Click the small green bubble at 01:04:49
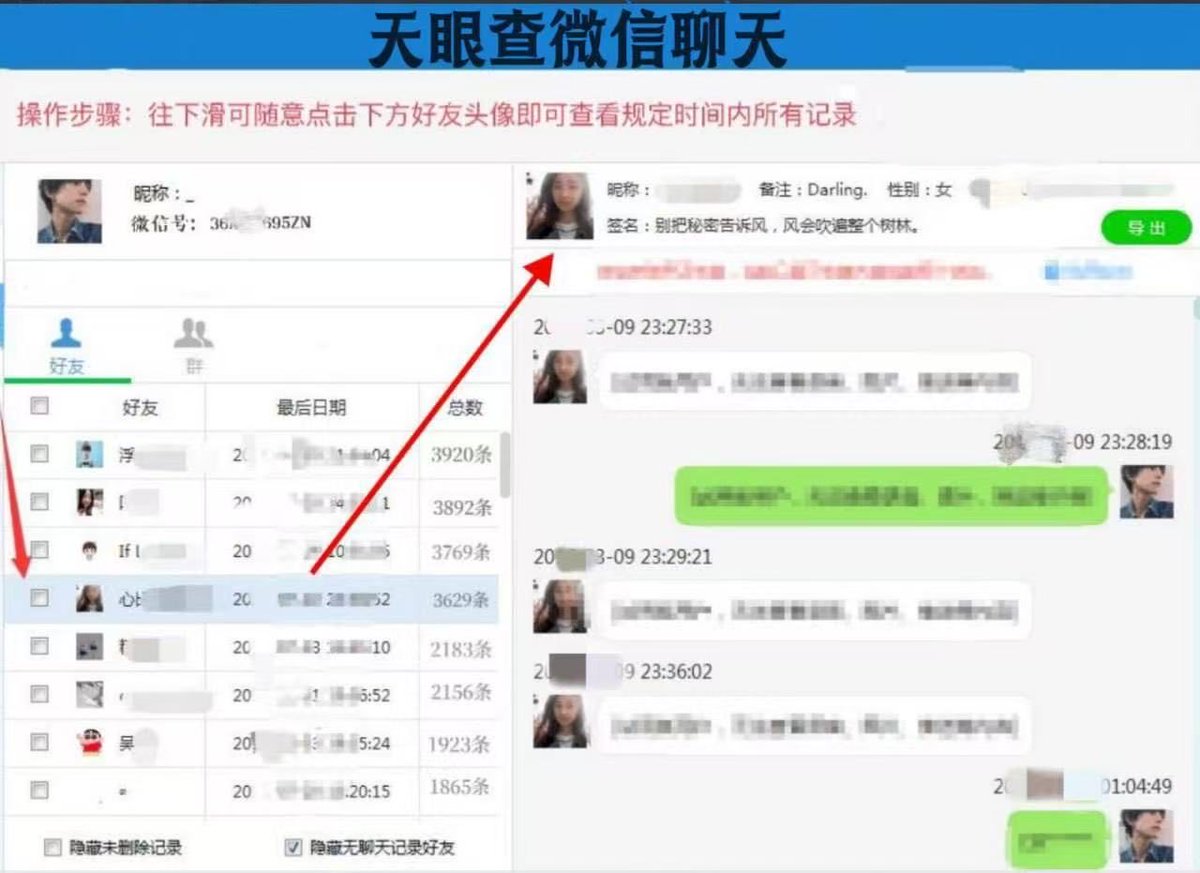 click(x=1057, y=838)
